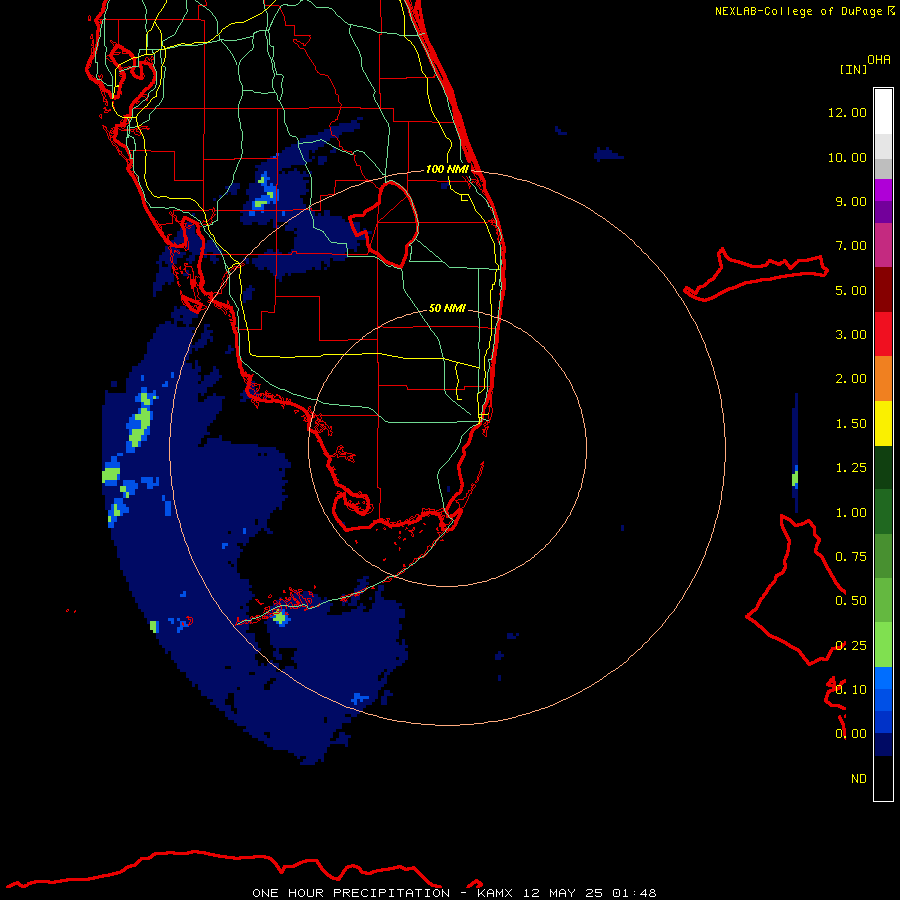Viewport: 900px width, 900px height.
Task: Click the ND no-data legend label
Action: click(x=859, y=779)
